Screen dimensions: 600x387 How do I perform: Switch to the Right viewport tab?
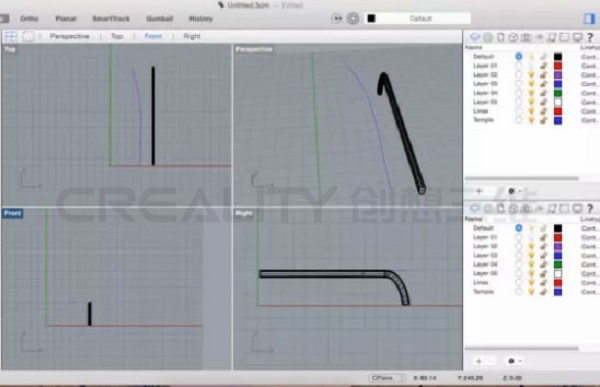pos(192,36)
